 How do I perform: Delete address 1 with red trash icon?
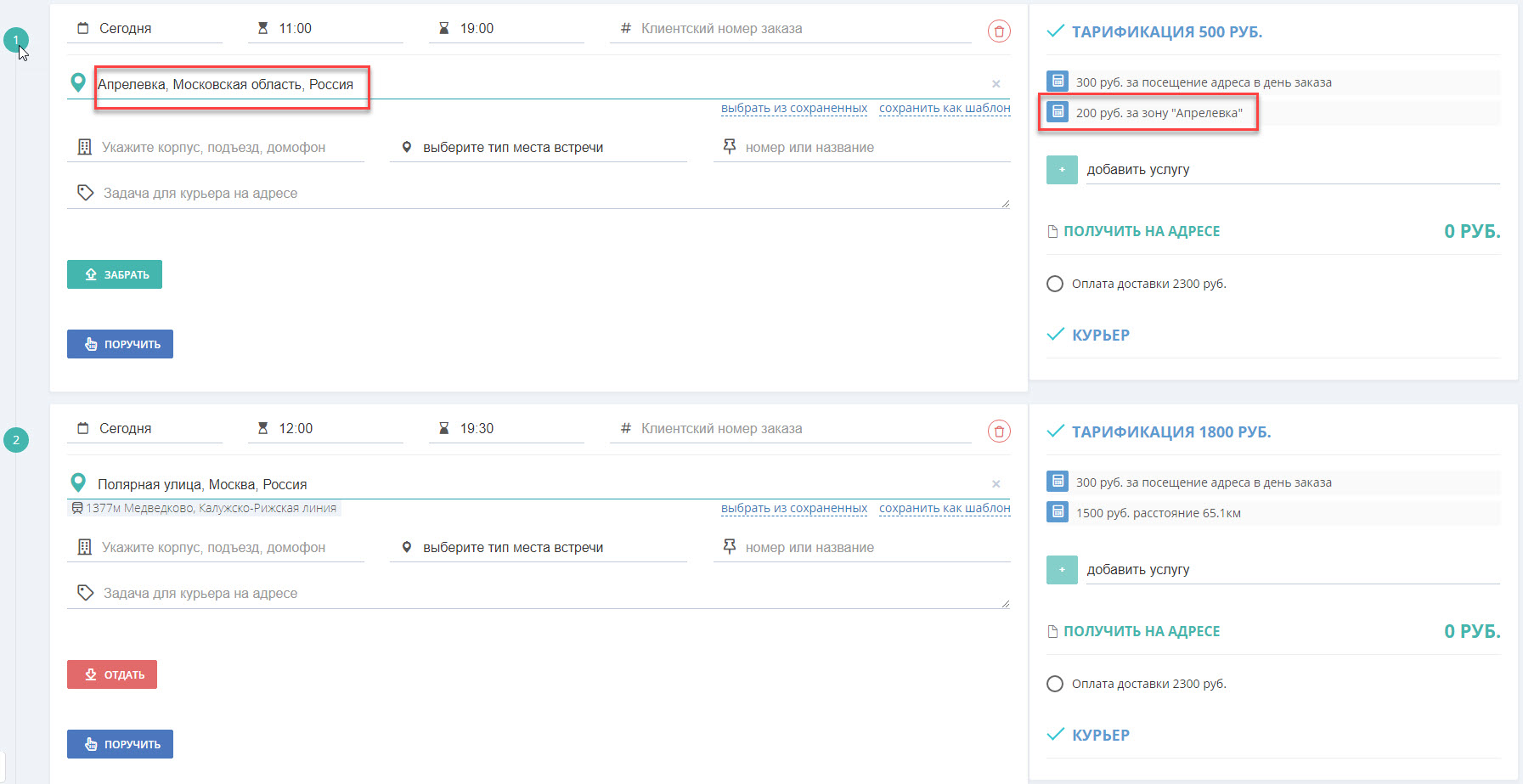tap(999, 31)
